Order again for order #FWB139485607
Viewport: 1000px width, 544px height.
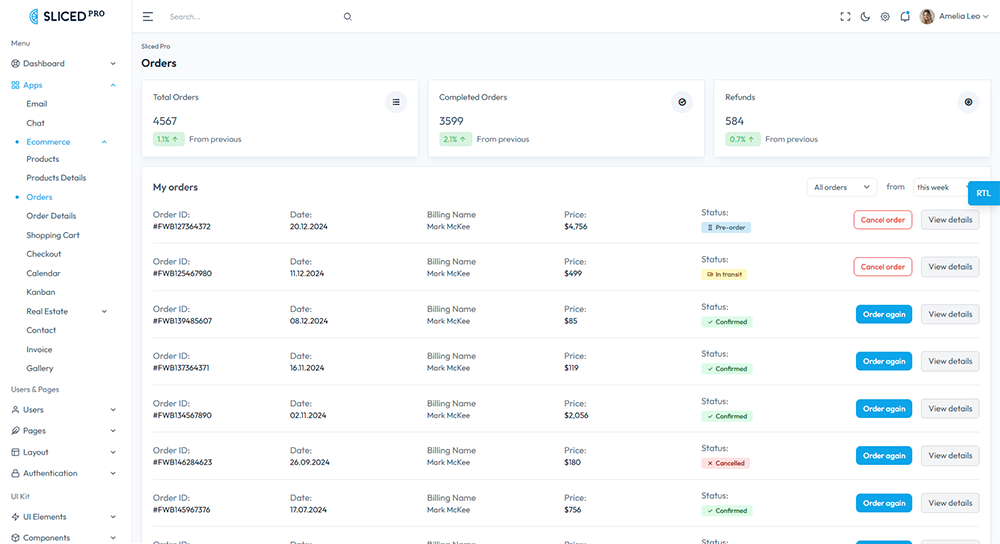883,314
